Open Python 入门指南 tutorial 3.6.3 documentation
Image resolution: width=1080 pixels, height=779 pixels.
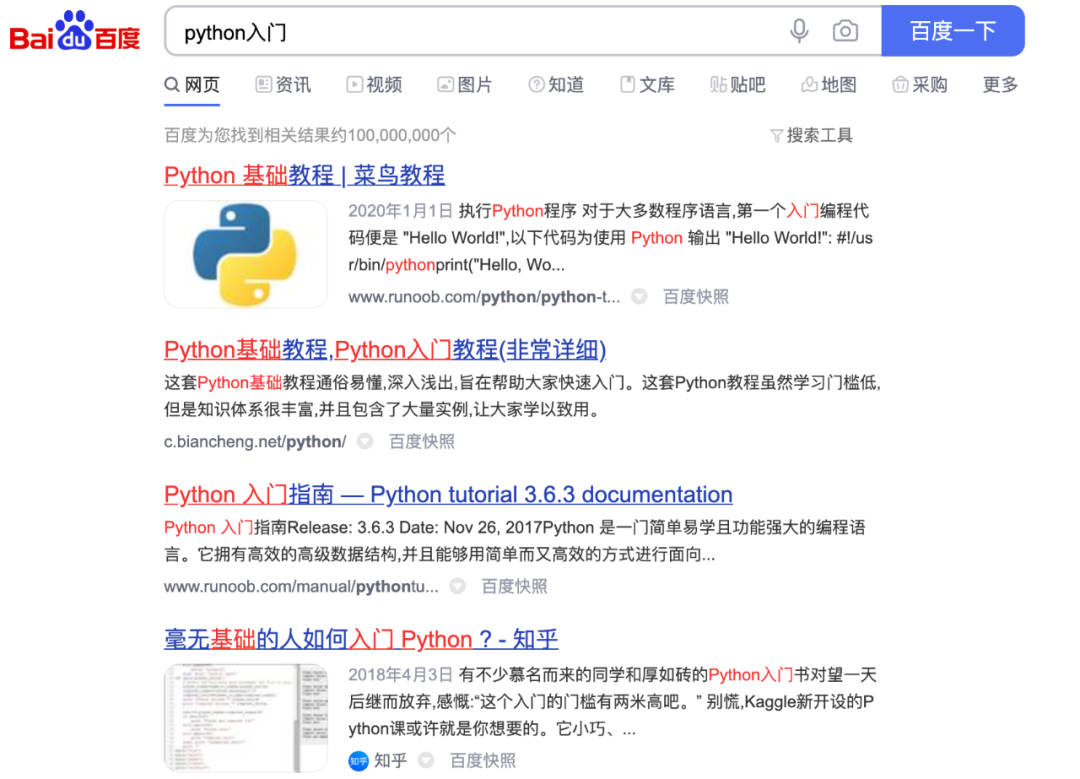point(448,495)
